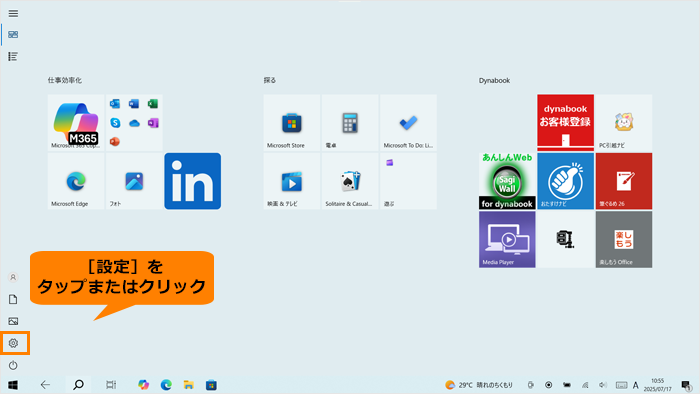Expand the Start hamburger menu
Image resolution: width=700 pixels, height=394 pixels.
(x=13, y=13)
